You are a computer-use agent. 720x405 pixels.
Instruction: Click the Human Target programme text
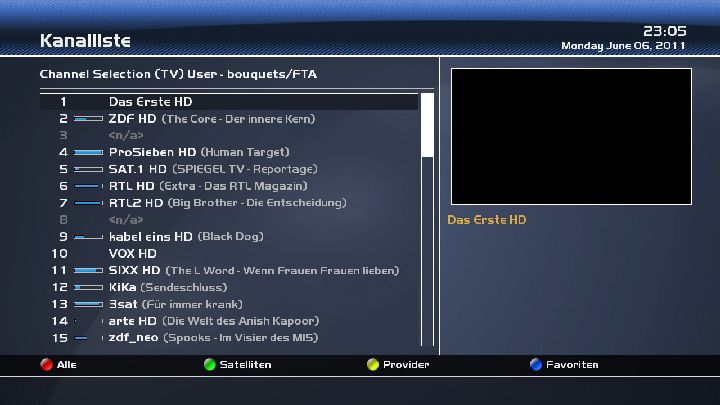[245, 152]
